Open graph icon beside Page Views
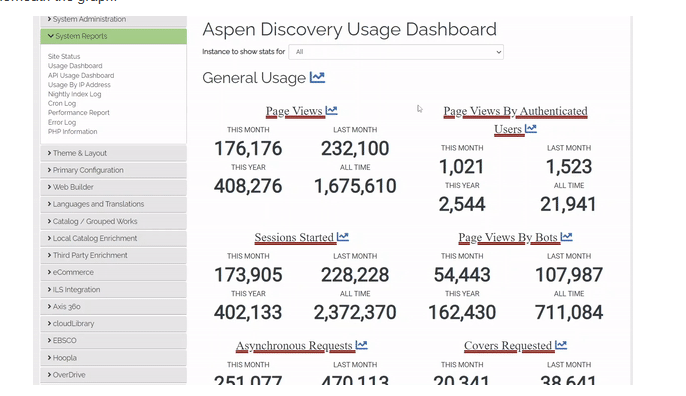This screenshot has height=396, width=686. 332,111
